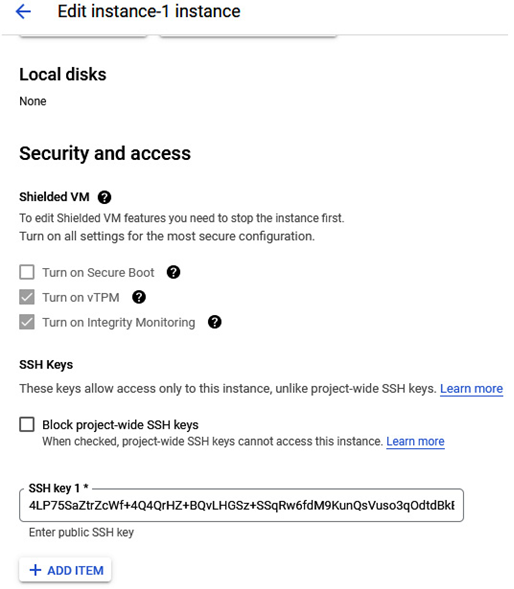Enable the Turn on Secure Boot checkbox
This screenshot has height=589, width=514.
click(x=27, y=272)
